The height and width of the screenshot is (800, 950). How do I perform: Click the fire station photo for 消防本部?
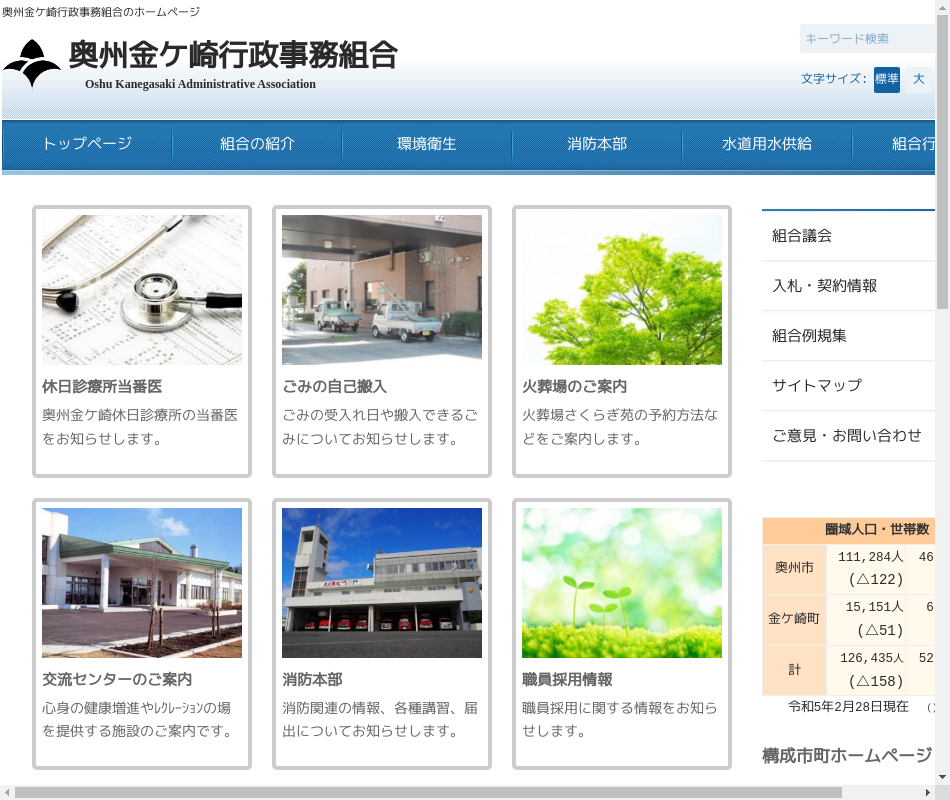click(382, 582)
